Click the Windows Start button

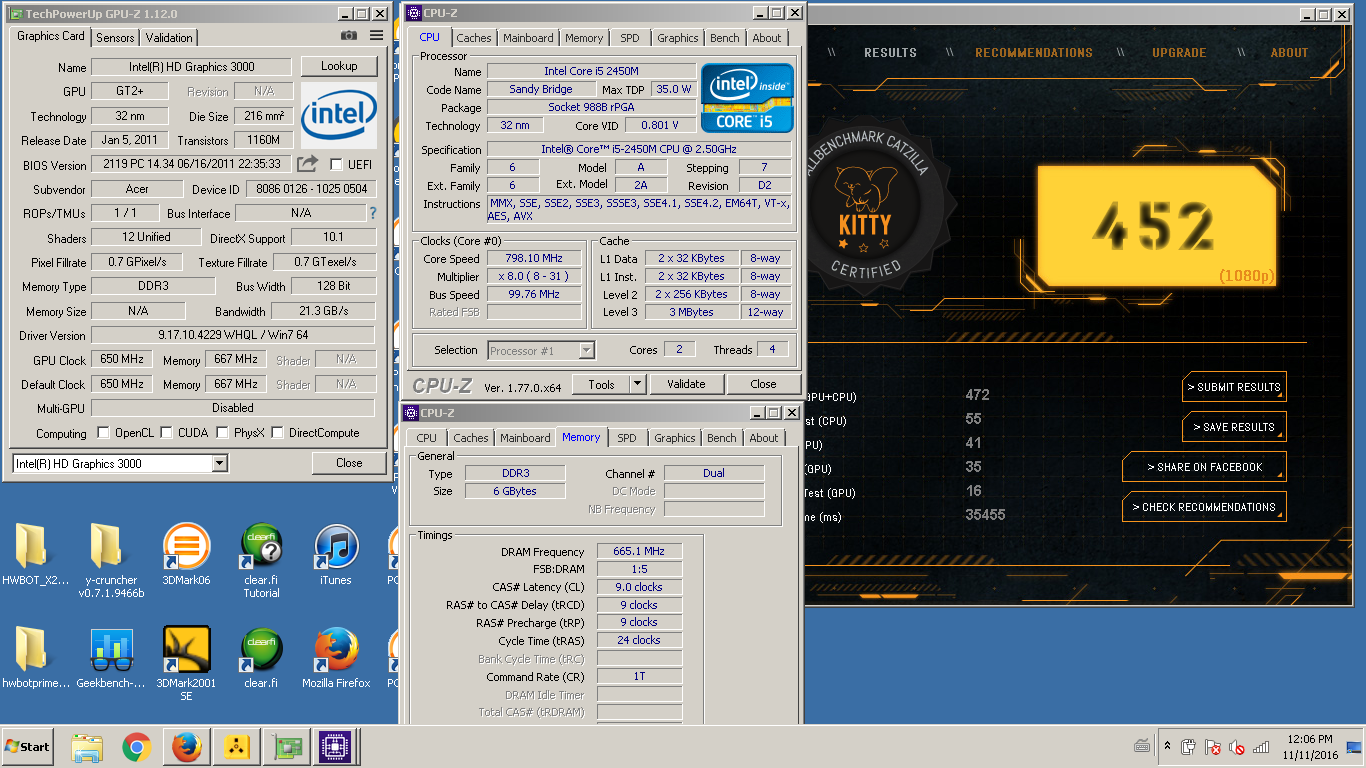[28, 747]
